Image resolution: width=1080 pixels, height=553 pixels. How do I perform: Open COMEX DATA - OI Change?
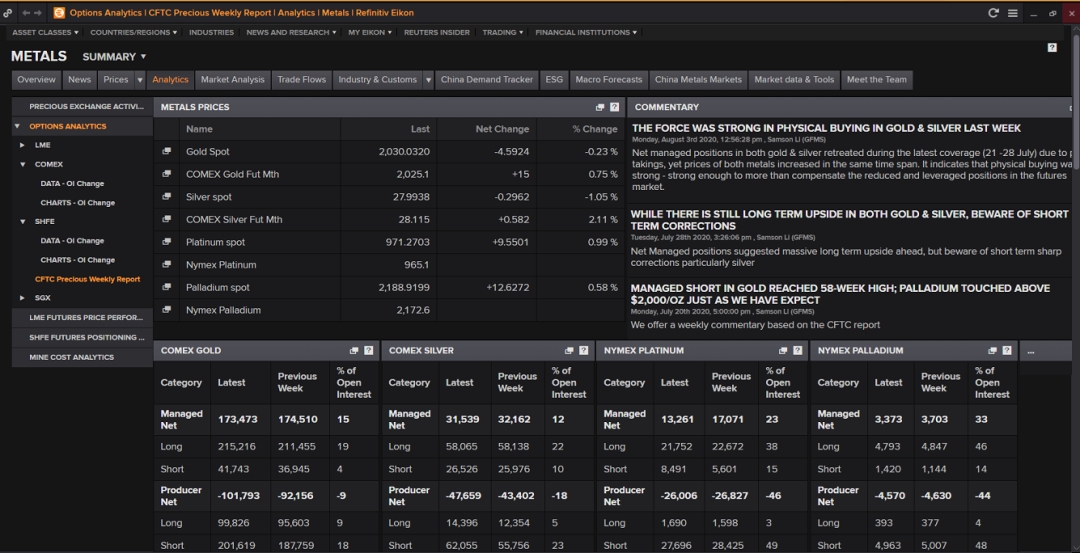click(72, 184)
